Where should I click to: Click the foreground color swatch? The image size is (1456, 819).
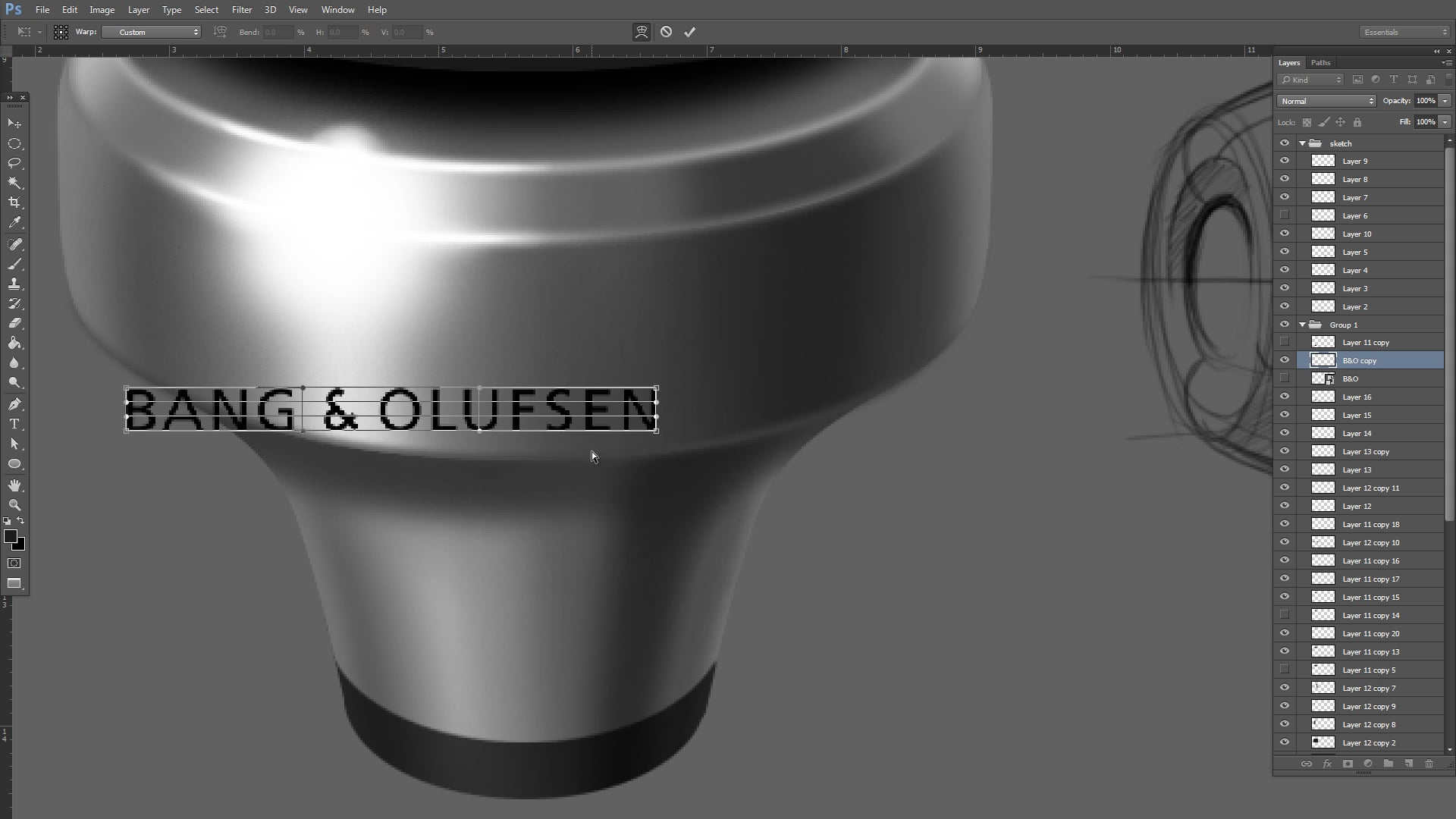point(11,537)
